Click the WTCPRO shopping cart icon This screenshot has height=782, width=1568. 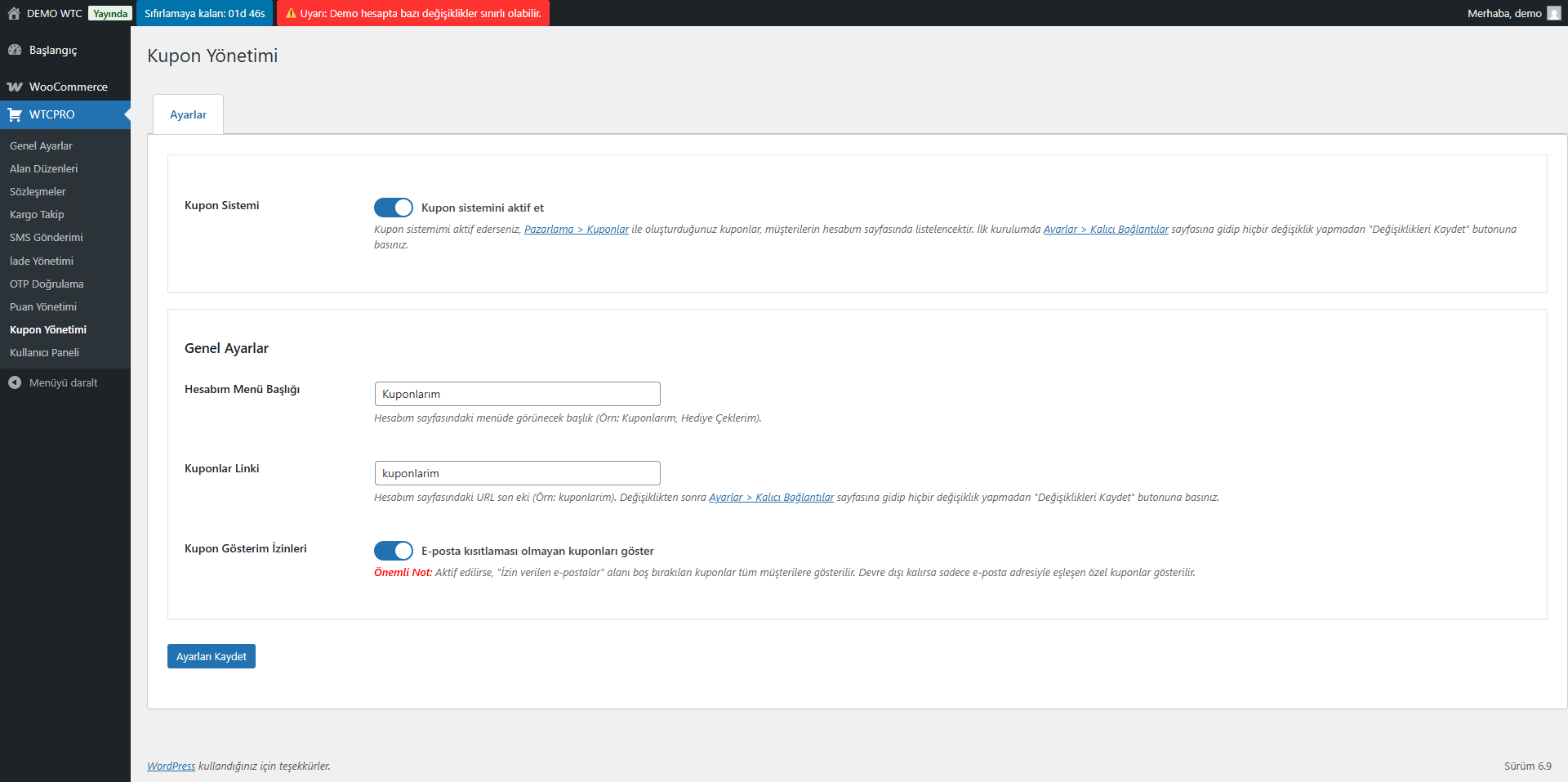[15, 114]
